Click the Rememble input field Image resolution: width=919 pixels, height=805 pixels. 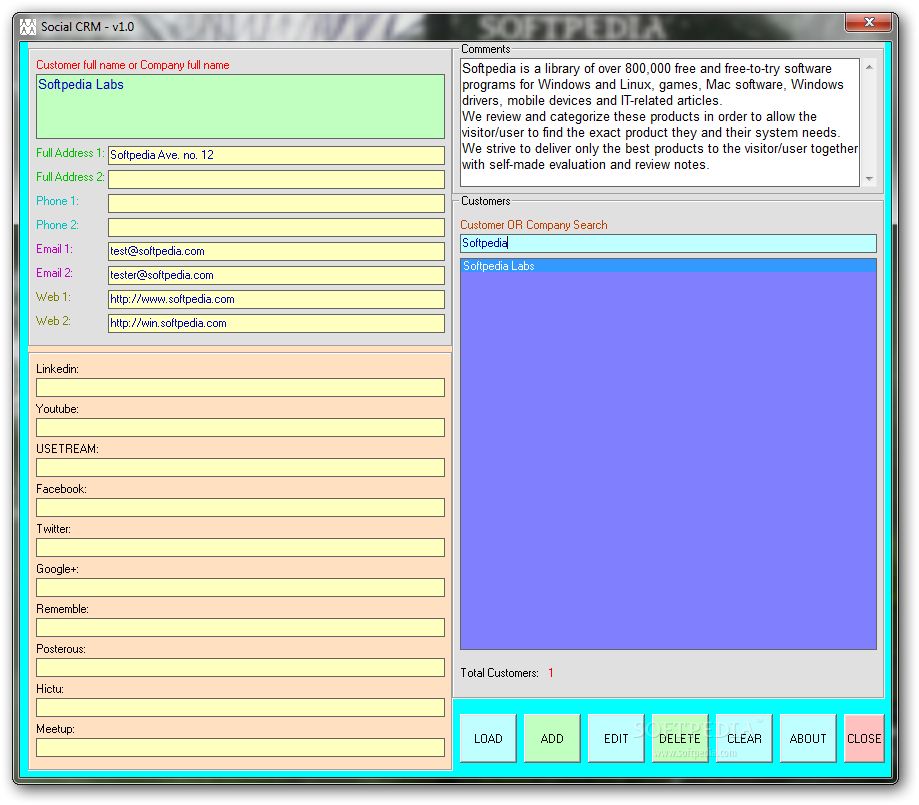click(240, 627)
